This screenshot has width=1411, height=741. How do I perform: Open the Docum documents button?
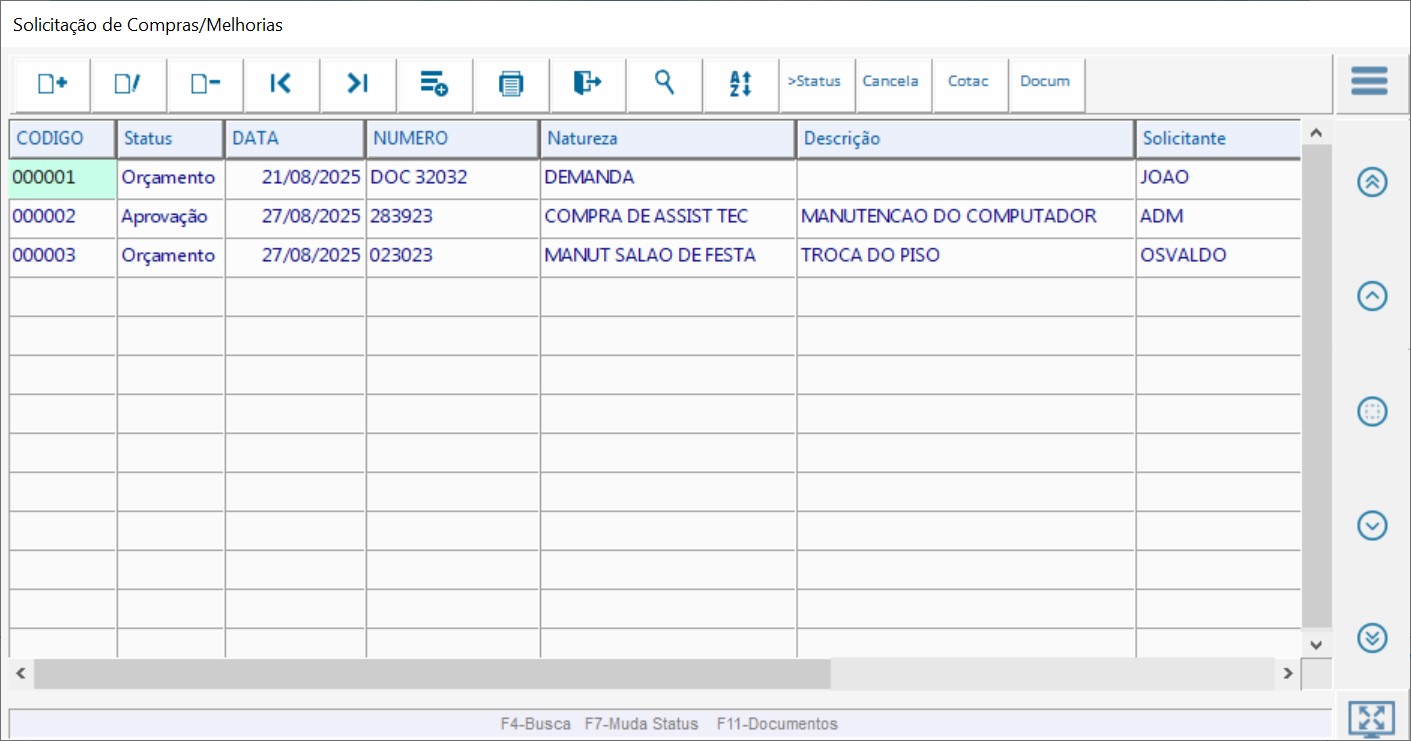point(1045,82)
